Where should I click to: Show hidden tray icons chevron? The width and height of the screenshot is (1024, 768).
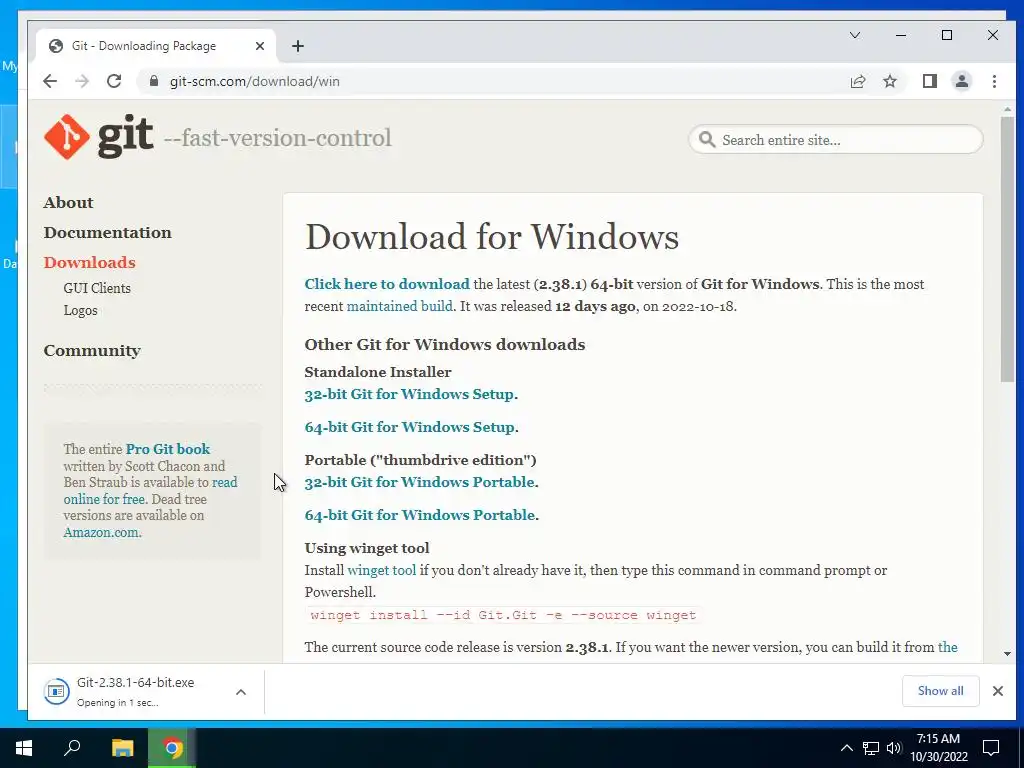(846, 748)
